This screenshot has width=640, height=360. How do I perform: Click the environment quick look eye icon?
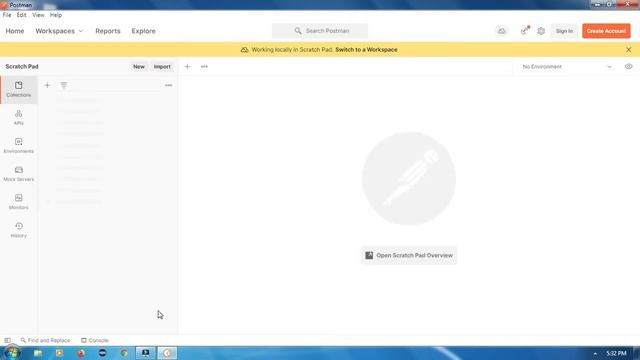629,67
